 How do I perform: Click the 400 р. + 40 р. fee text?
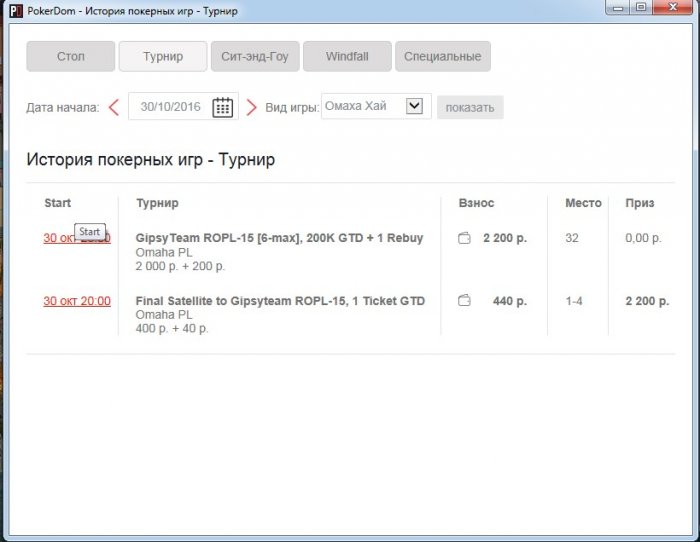coord(172,329)
